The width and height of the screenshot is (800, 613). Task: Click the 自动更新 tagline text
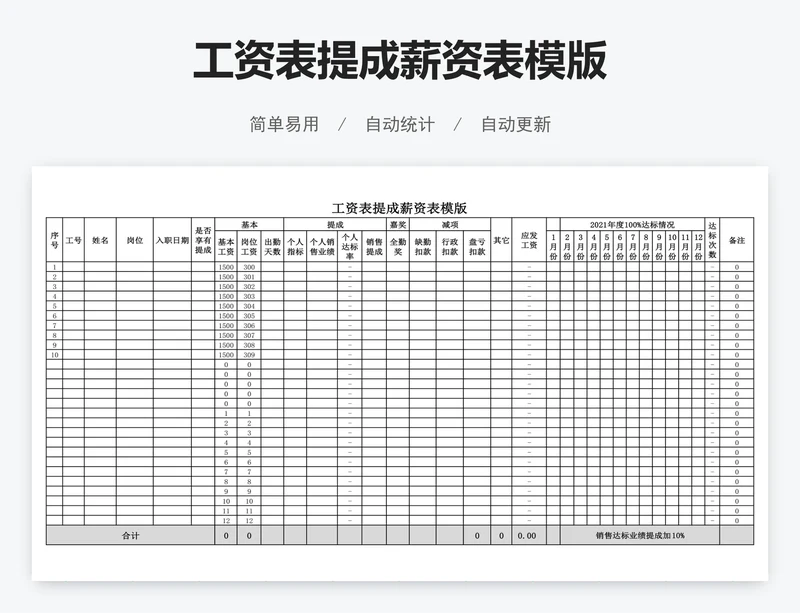point(516,124)
